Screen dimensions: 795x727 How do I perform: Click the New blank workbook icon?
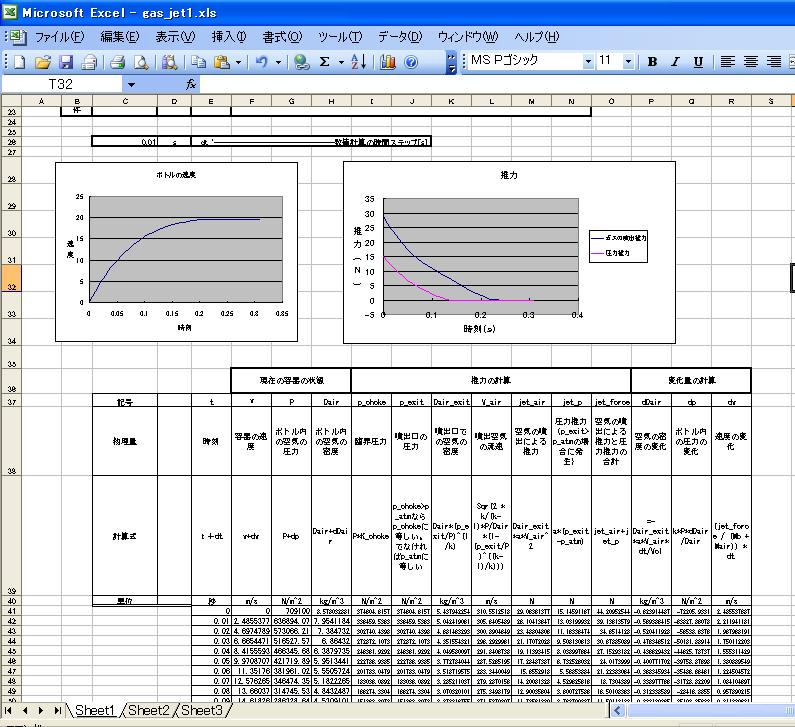pyautogui.click(x=19, y=62)
